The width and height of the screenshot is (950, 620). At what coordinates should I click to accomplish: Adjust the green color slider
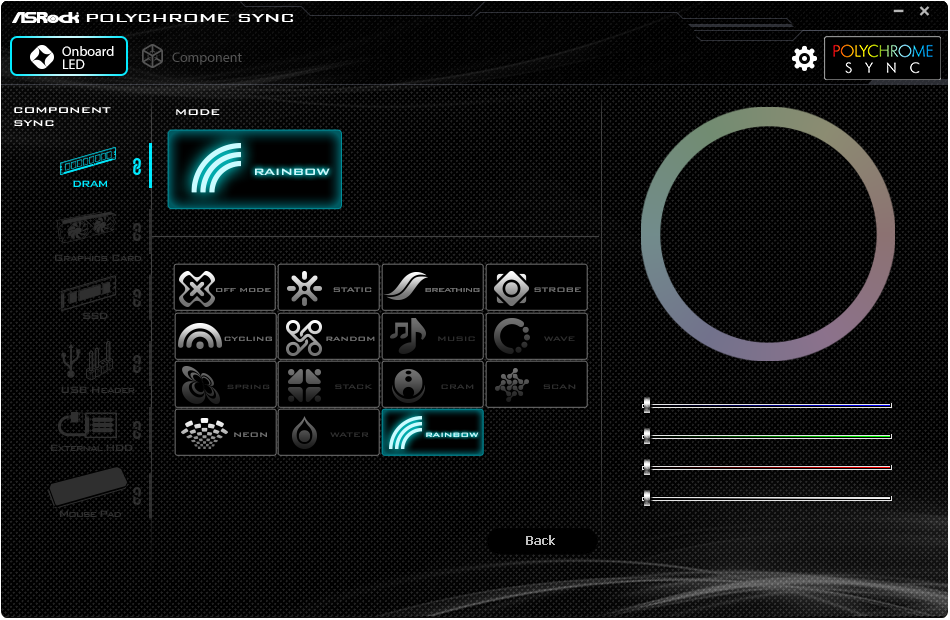[767, 436]
